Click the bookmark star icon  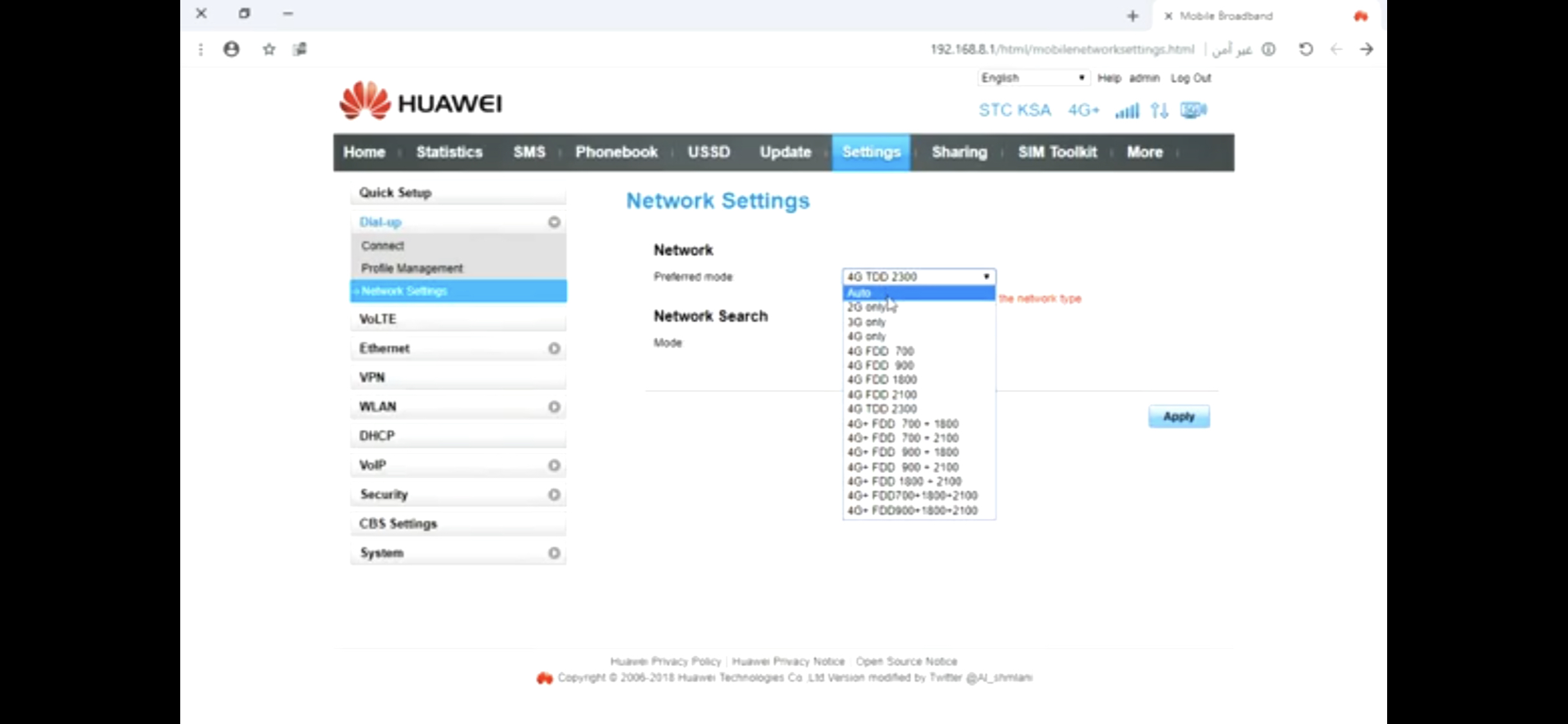coord(269,49)
